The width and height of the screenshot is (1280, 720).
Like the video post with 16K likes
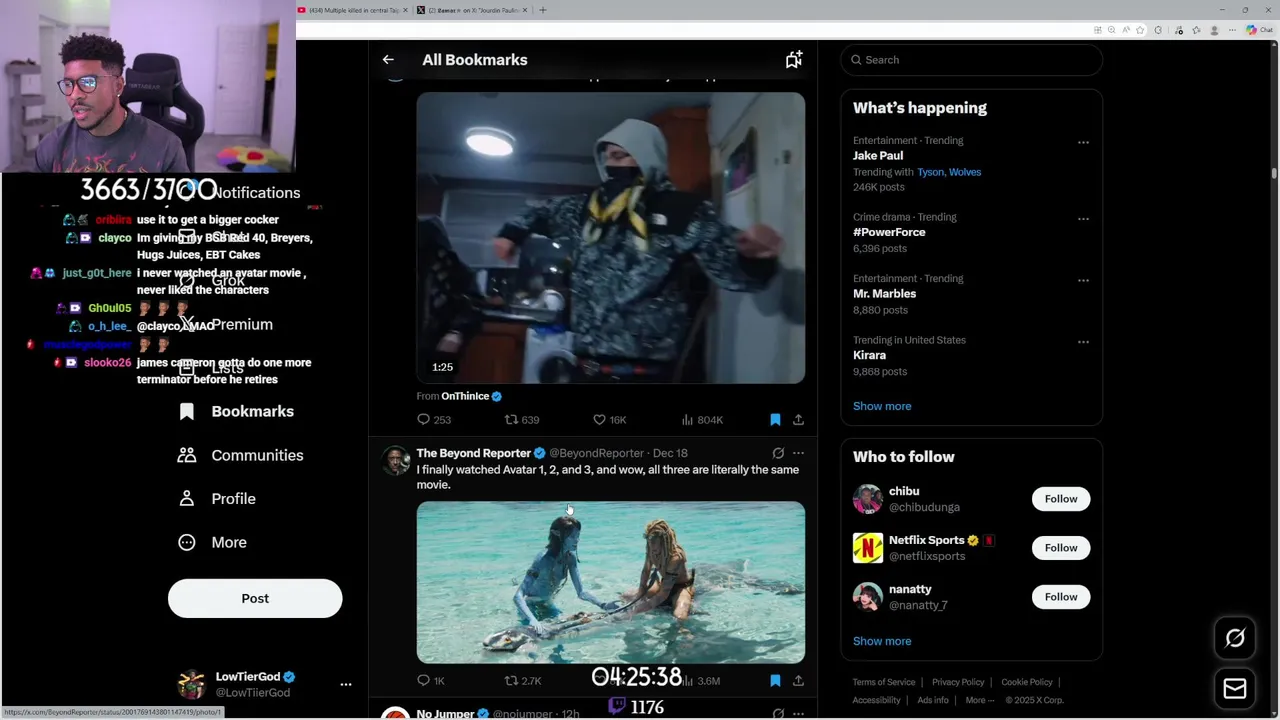click(x=609, y=420)
